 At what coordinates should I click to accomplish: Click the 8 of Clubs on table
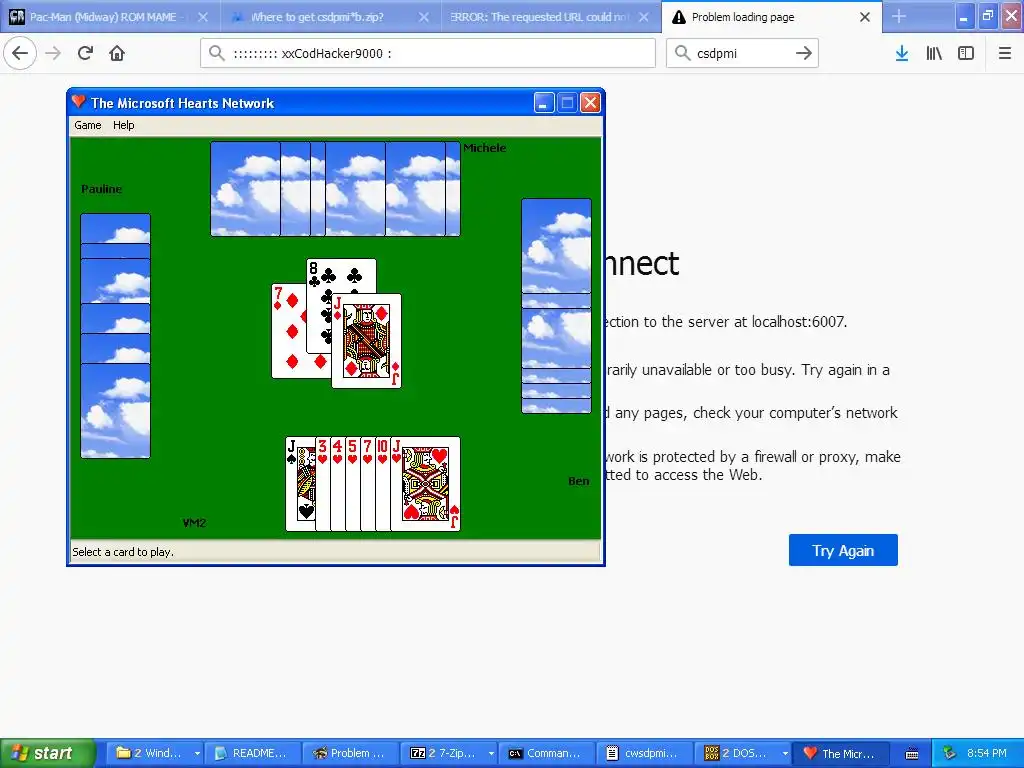(x=342, y=276)
